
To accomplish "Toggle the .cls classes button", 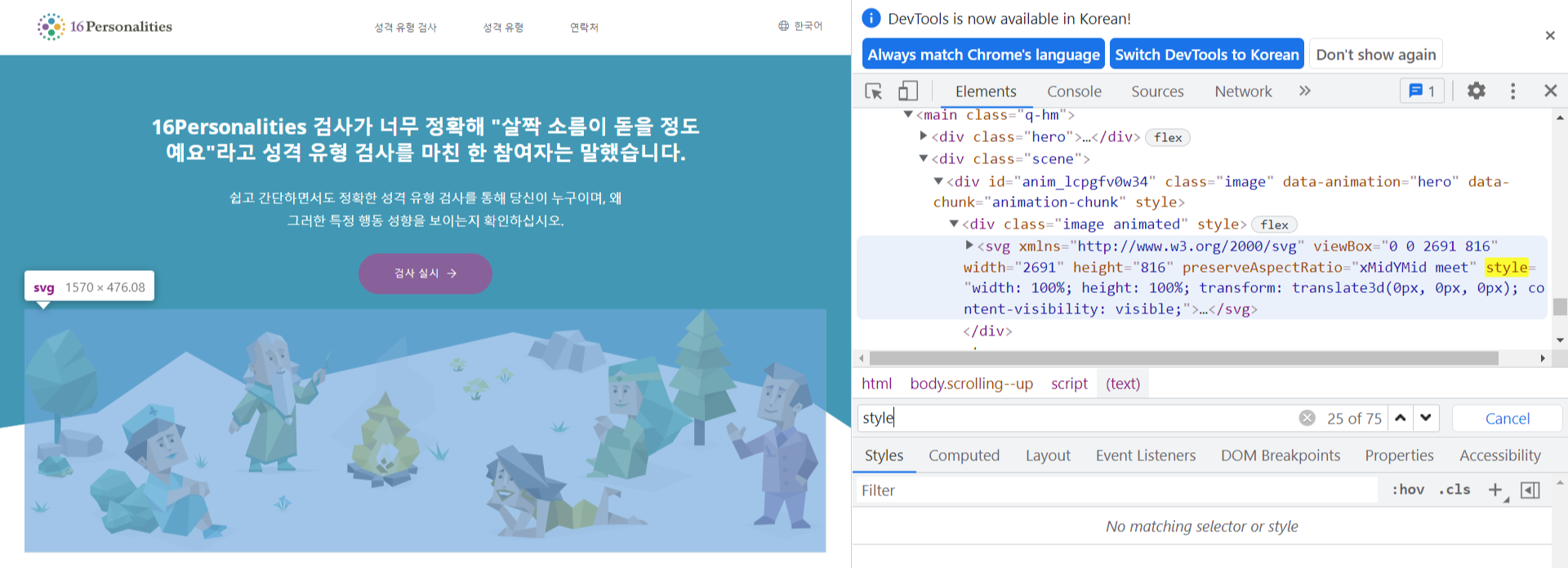I will 1454,490.
